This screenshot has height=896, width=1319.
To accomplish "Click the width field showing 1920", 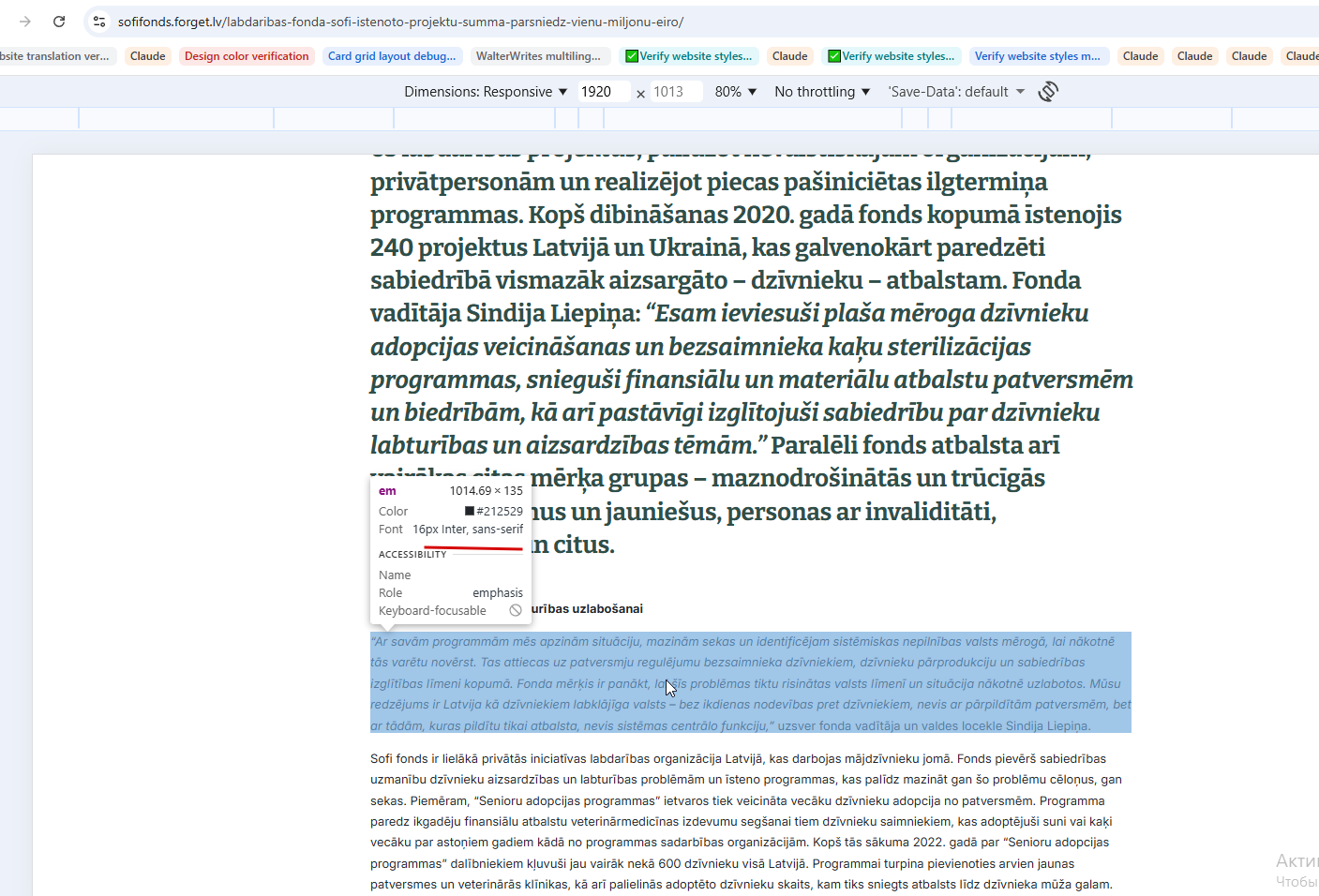I will click(x=603, y=91).
